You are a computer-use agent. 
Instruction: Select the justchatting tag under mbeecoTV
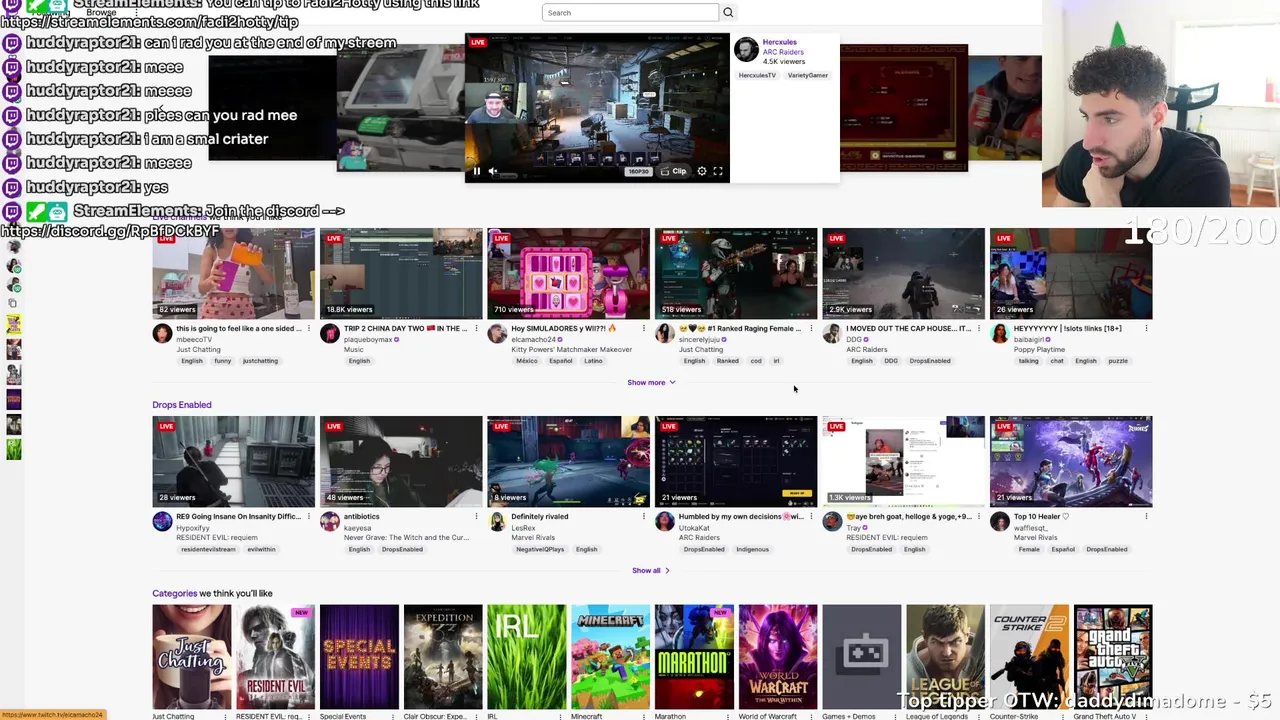click(260, 361)
